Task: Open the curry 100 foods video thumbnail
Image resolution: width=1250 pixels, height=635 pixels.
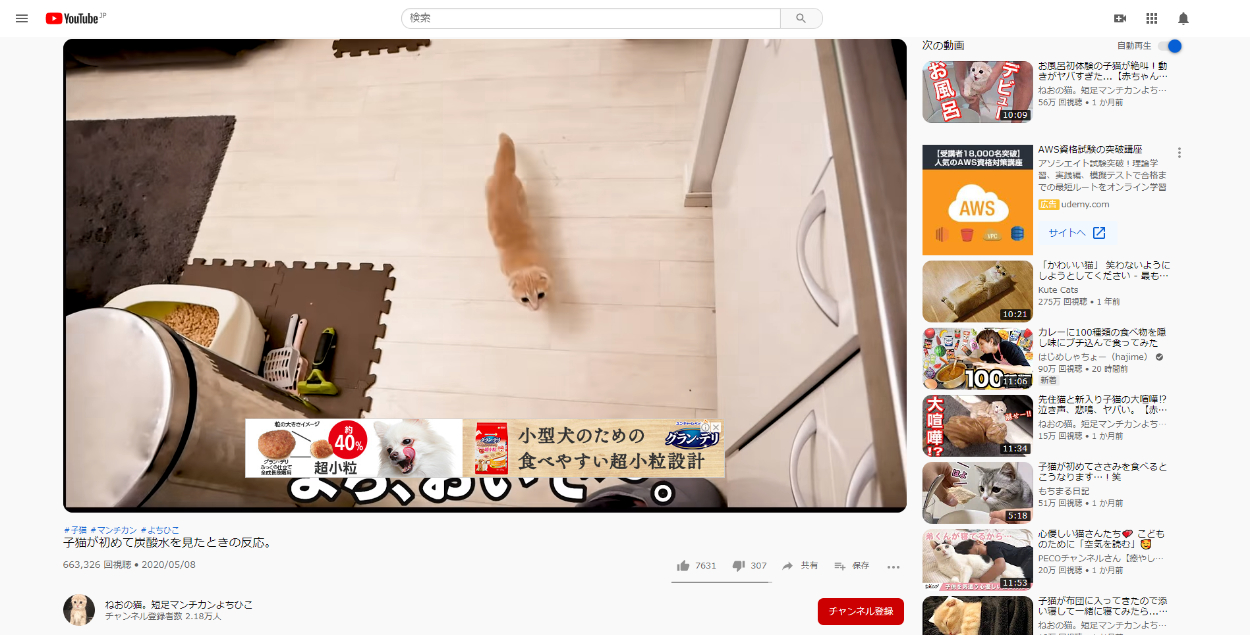Action: click(x=977, y=358)
